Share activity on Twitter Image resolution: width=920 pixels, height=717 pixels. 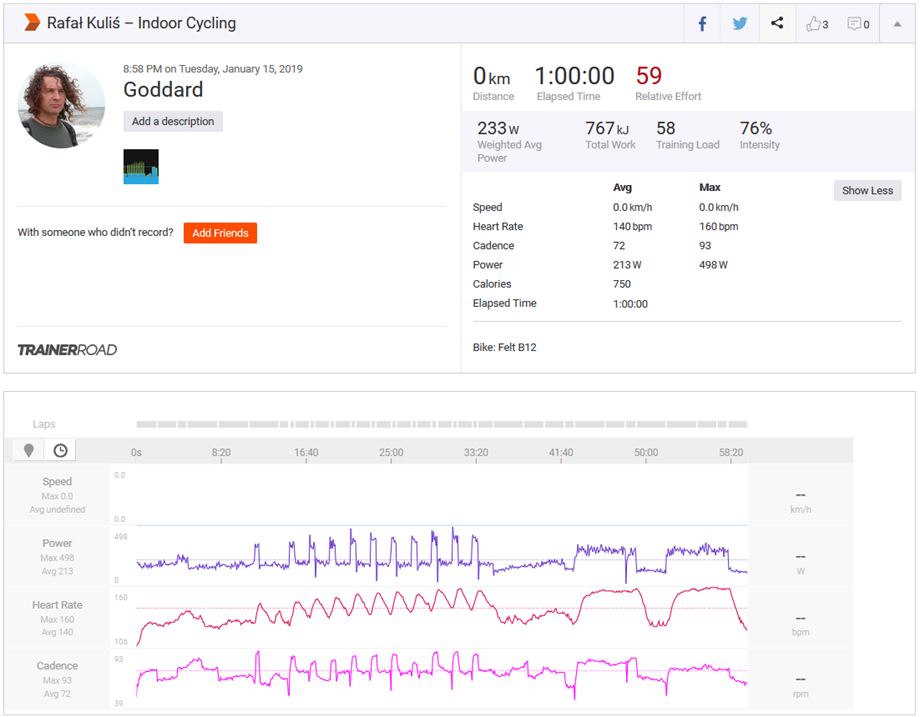(739, 24)
